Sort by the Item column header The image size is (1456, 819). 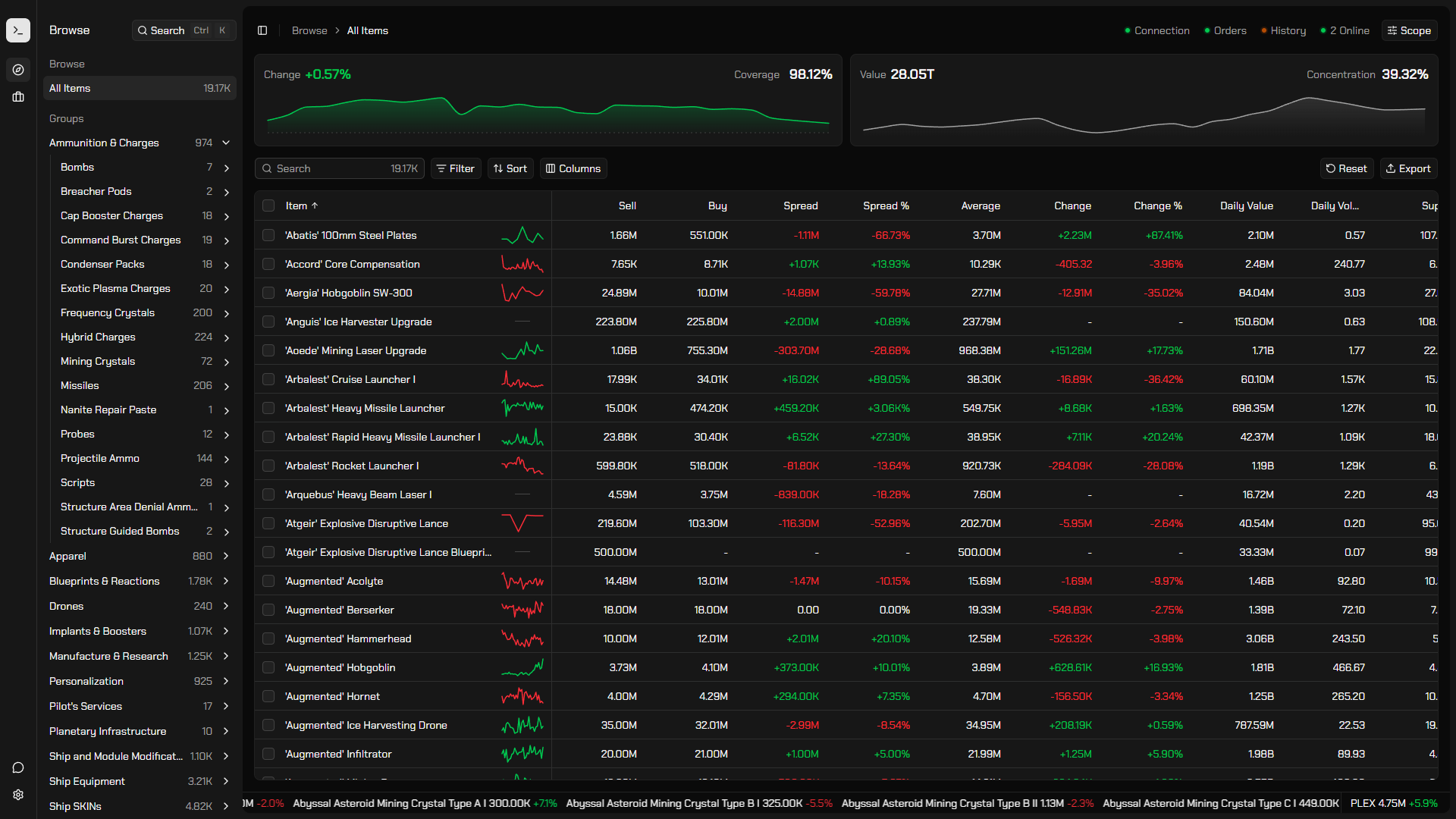coord(302,206)
